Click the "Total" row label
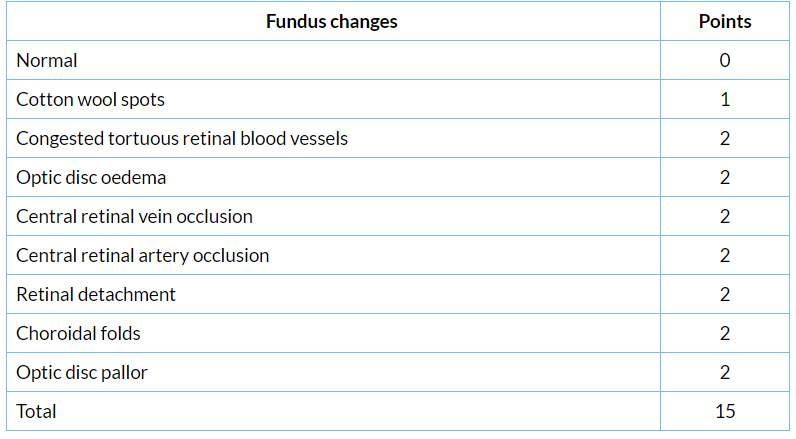Image resolution: width=796 pixels, height=439 pixels. coord(36,411)
